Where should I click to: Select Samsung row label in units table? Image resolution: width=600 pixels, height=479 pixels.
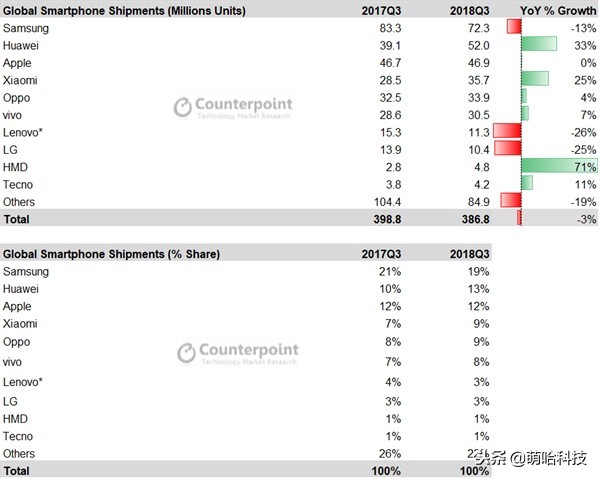(26, 26)
